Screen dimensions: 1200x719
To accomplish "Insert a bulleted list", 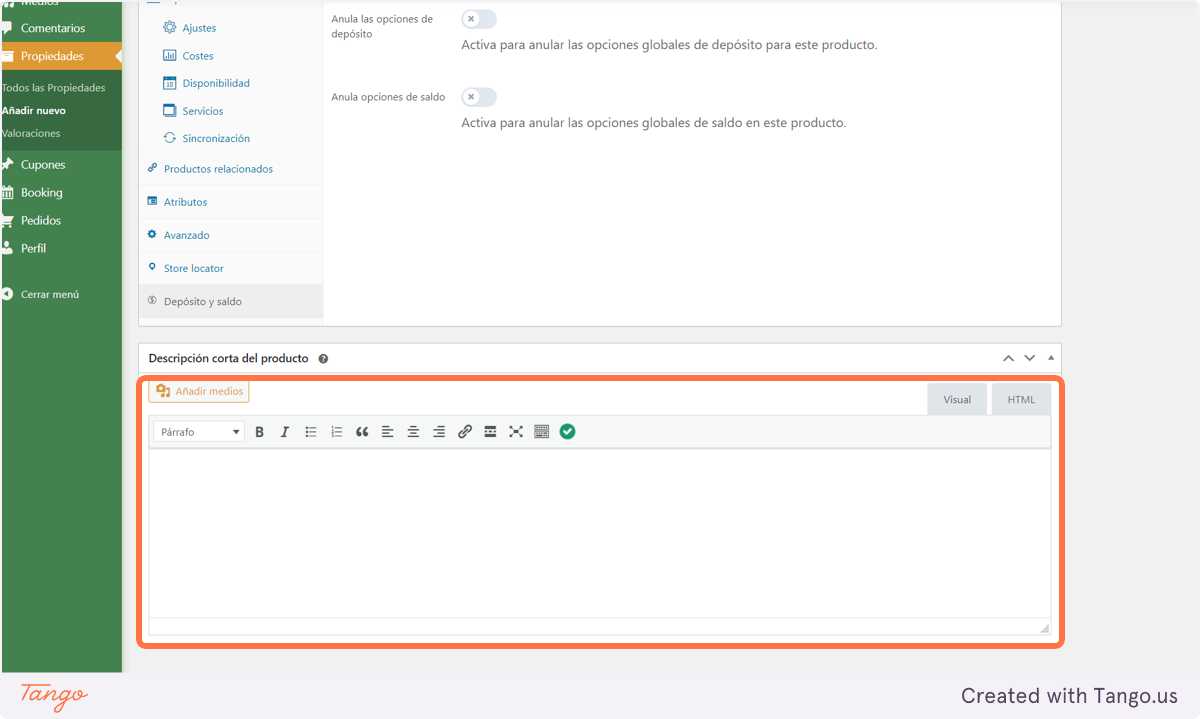I will coord(311,432).
